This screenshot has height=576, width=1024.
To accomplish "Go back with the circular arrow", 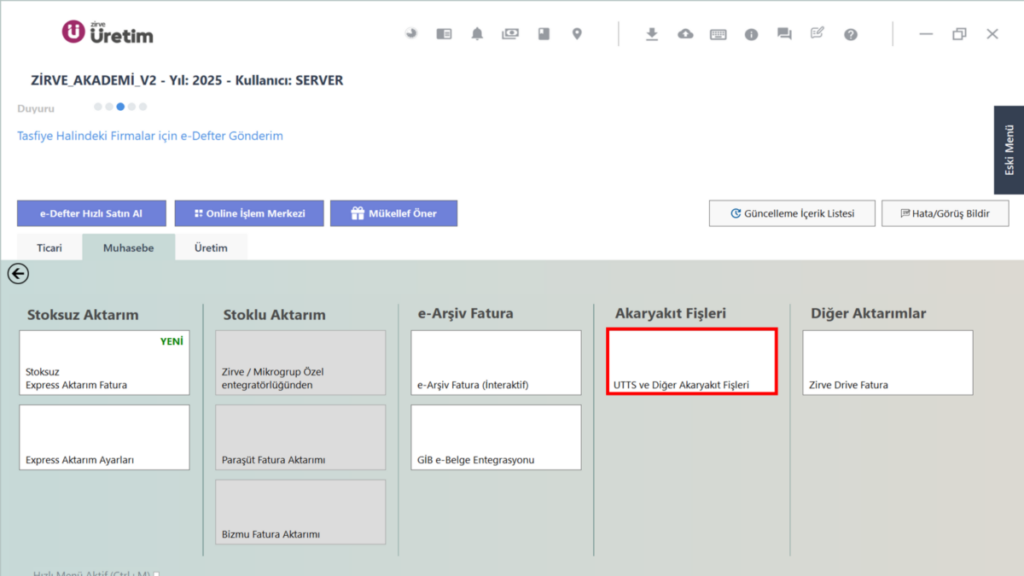I will [18, 274].
